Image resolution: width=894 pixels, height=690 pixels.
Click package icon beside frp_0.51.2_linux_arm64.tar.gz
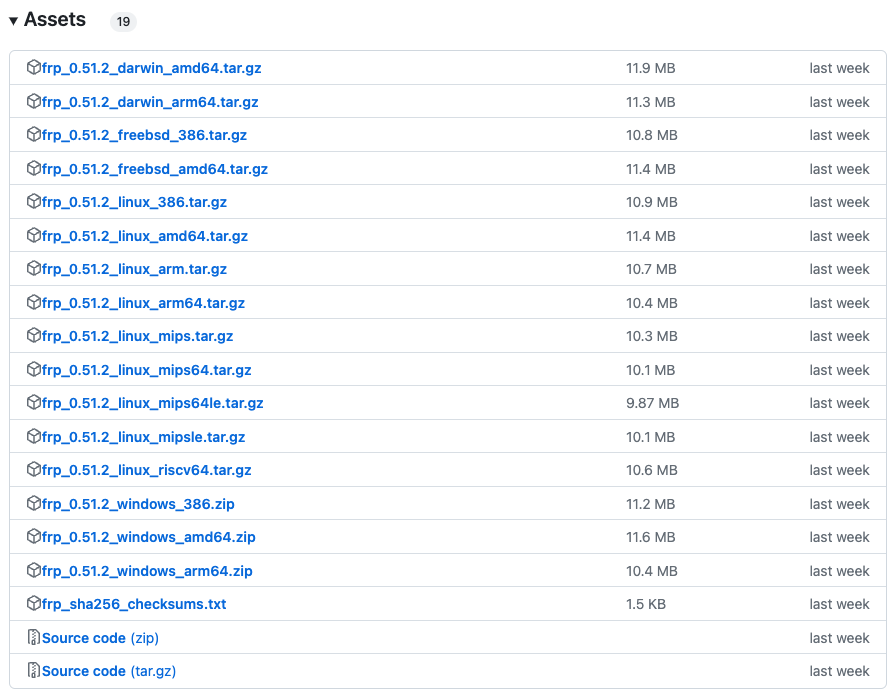[x=34, y=302]
